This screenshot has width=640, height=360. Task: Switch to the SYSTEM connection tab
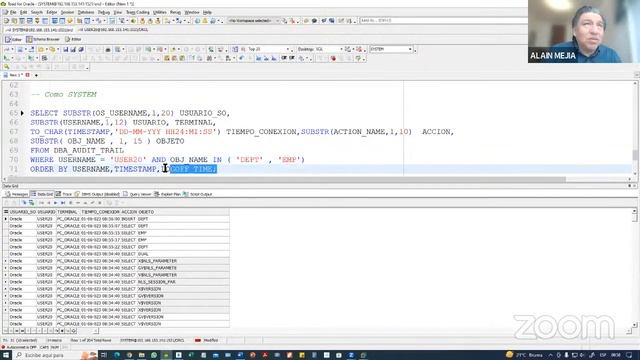pos(40,30)
